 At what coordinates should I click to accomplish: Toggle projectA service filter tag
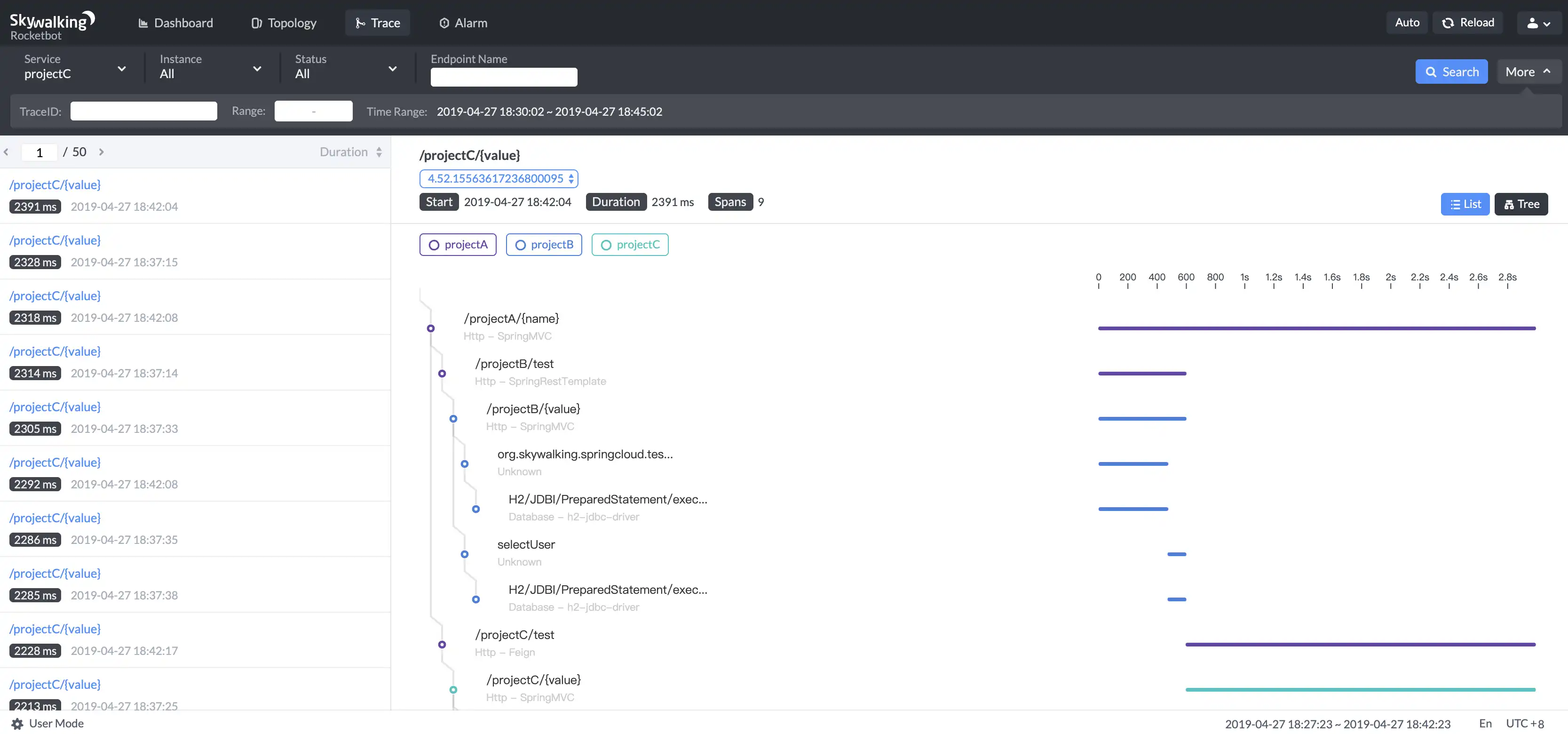(x=457, y=244)
